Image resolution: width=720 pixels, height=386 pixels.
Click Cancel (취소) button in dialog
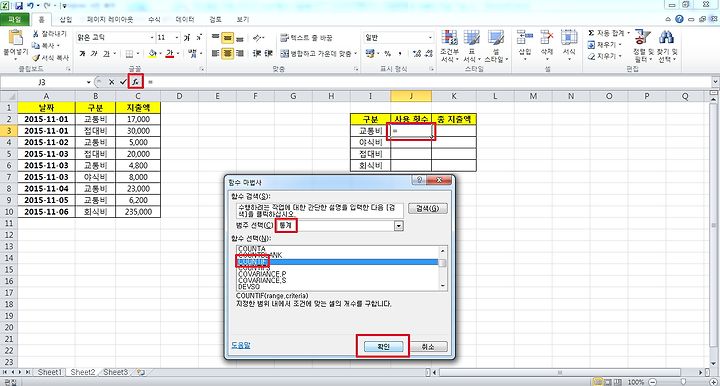pos(428,347)
